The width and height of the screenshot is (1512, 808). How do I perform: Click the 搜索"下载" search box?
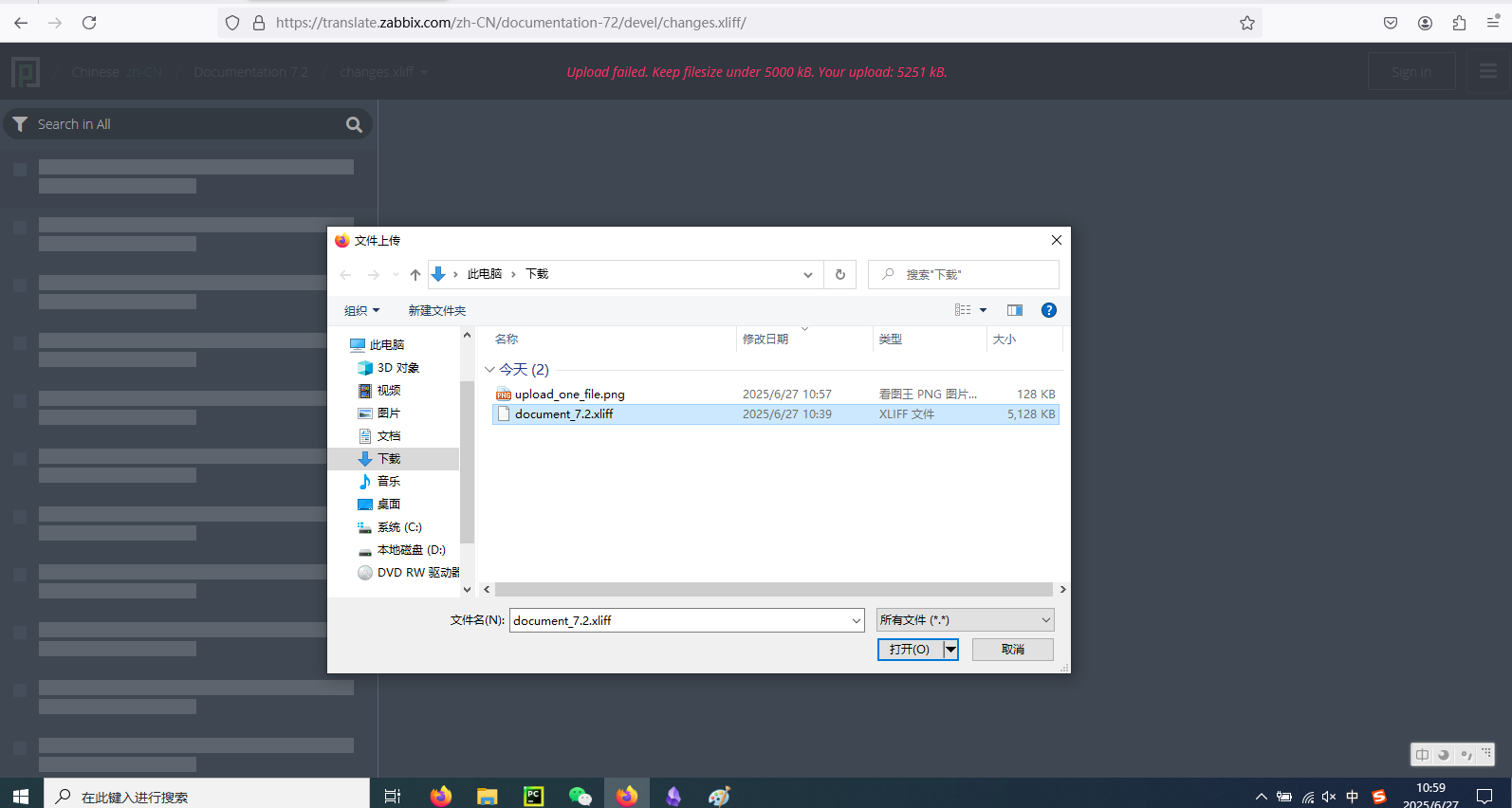click(964, 274)
